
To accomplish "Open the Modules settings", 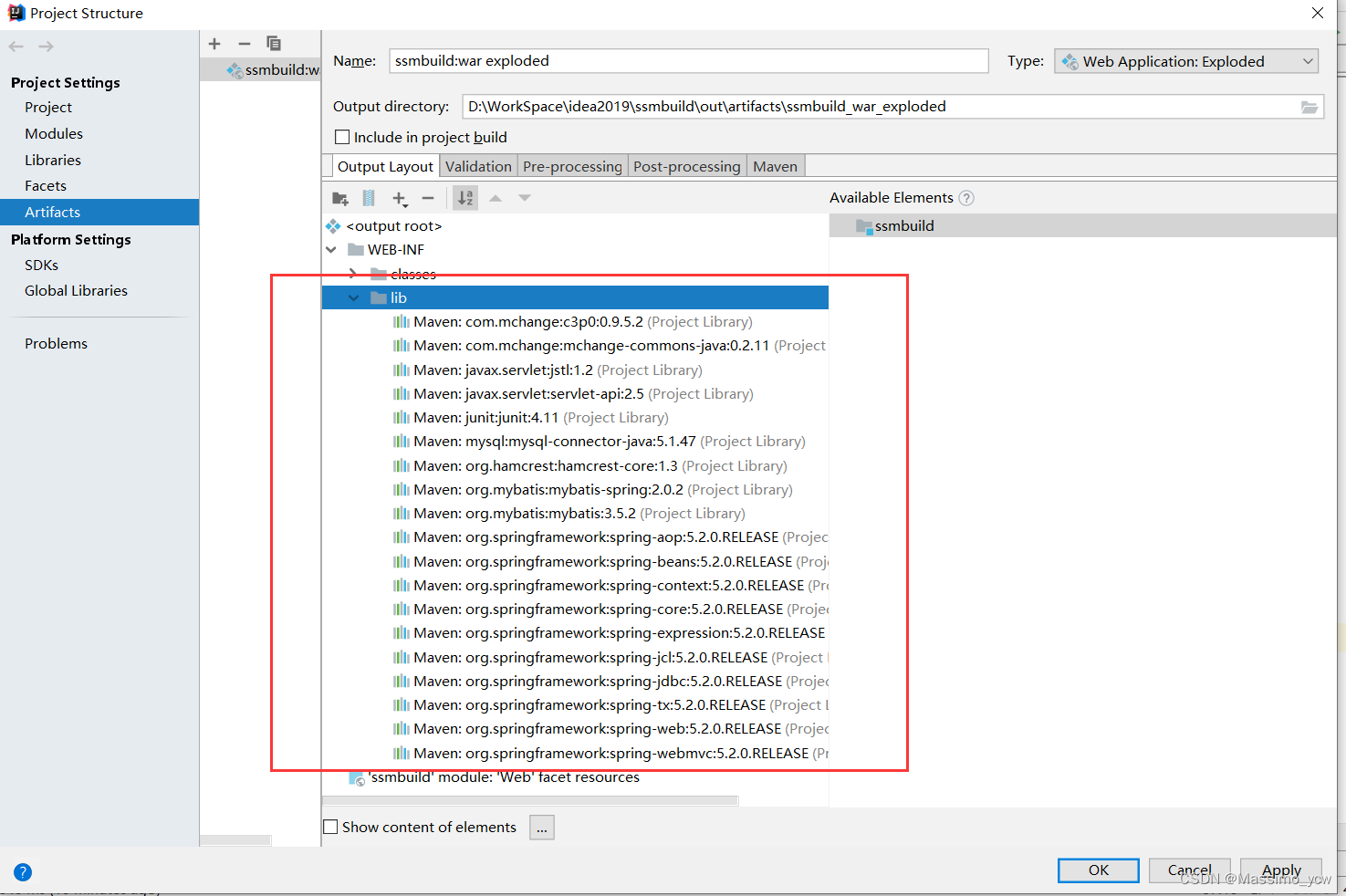I will [54, 133].
